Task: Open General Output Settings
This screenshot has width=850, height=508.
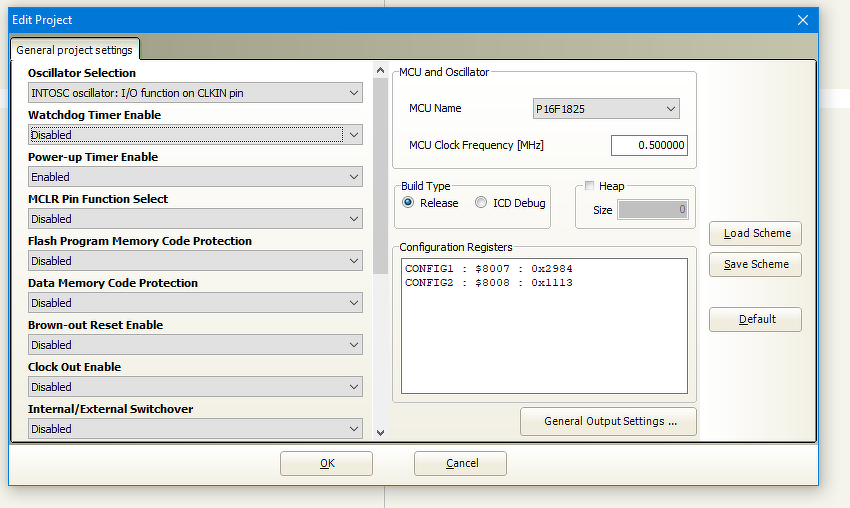Action: point(608,421)
